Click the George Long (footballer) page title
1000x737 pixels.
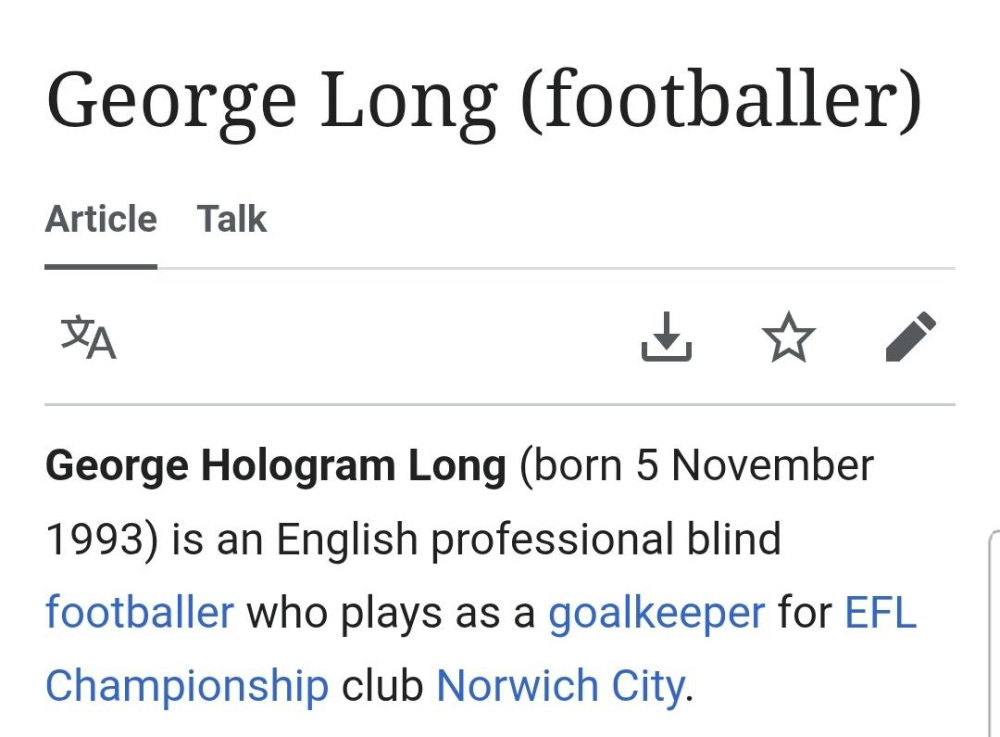click(x=483, y=100)
